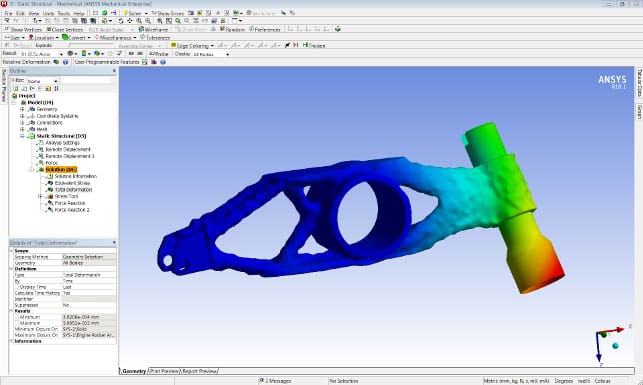The image size is (643, 385).
Task: Check the Display Time parameter box
Action: point(17,287)
